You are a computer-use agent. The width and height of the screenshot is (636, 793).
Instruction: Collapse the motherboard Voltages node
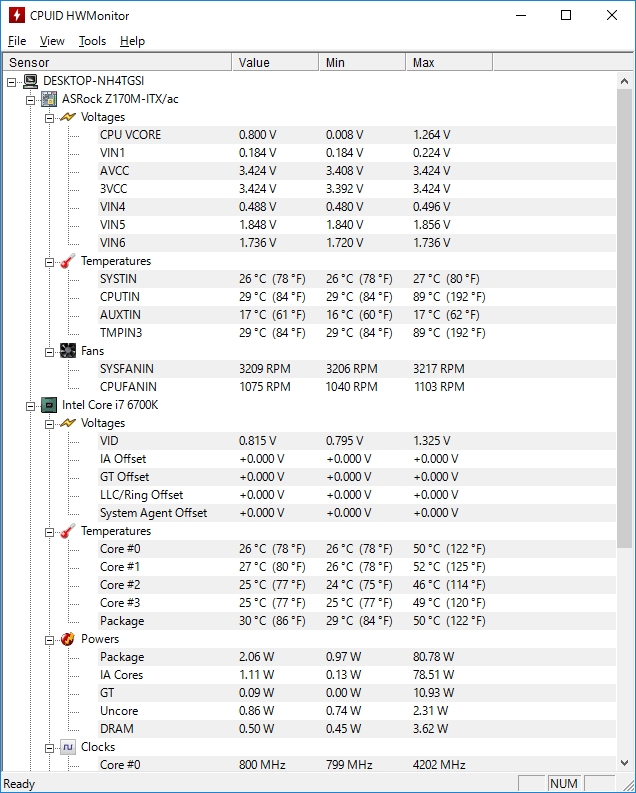[x=49, y=117]
